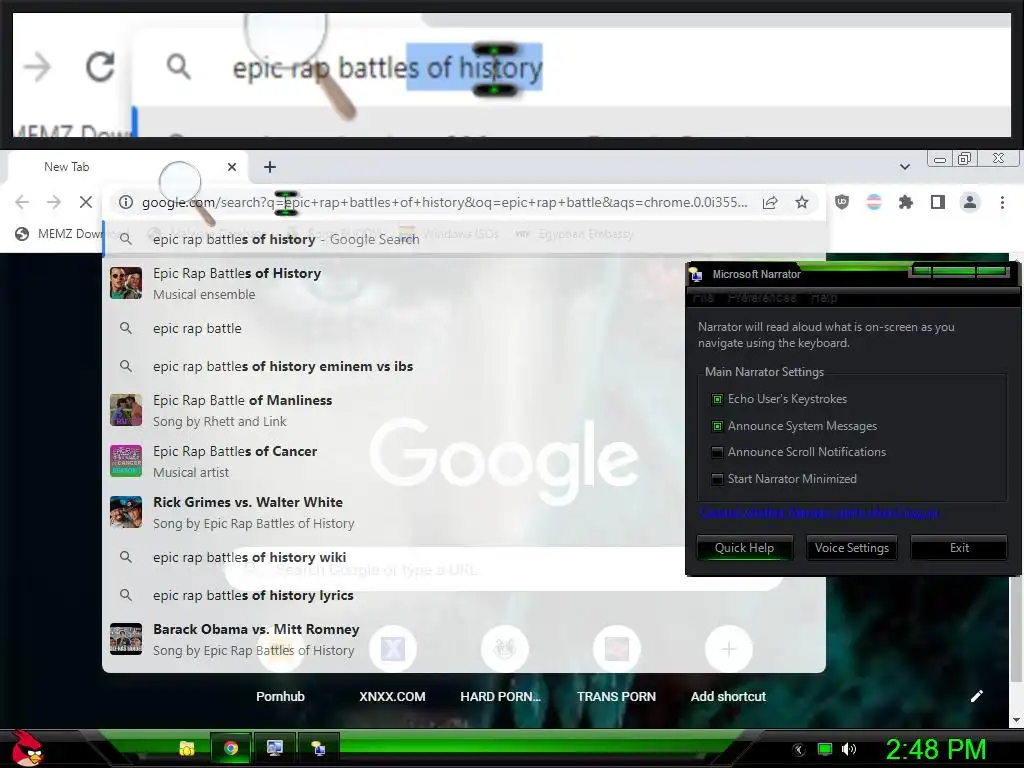Open the MEMZ Download bookmark

pyautogui.click(x=62, y=234)
